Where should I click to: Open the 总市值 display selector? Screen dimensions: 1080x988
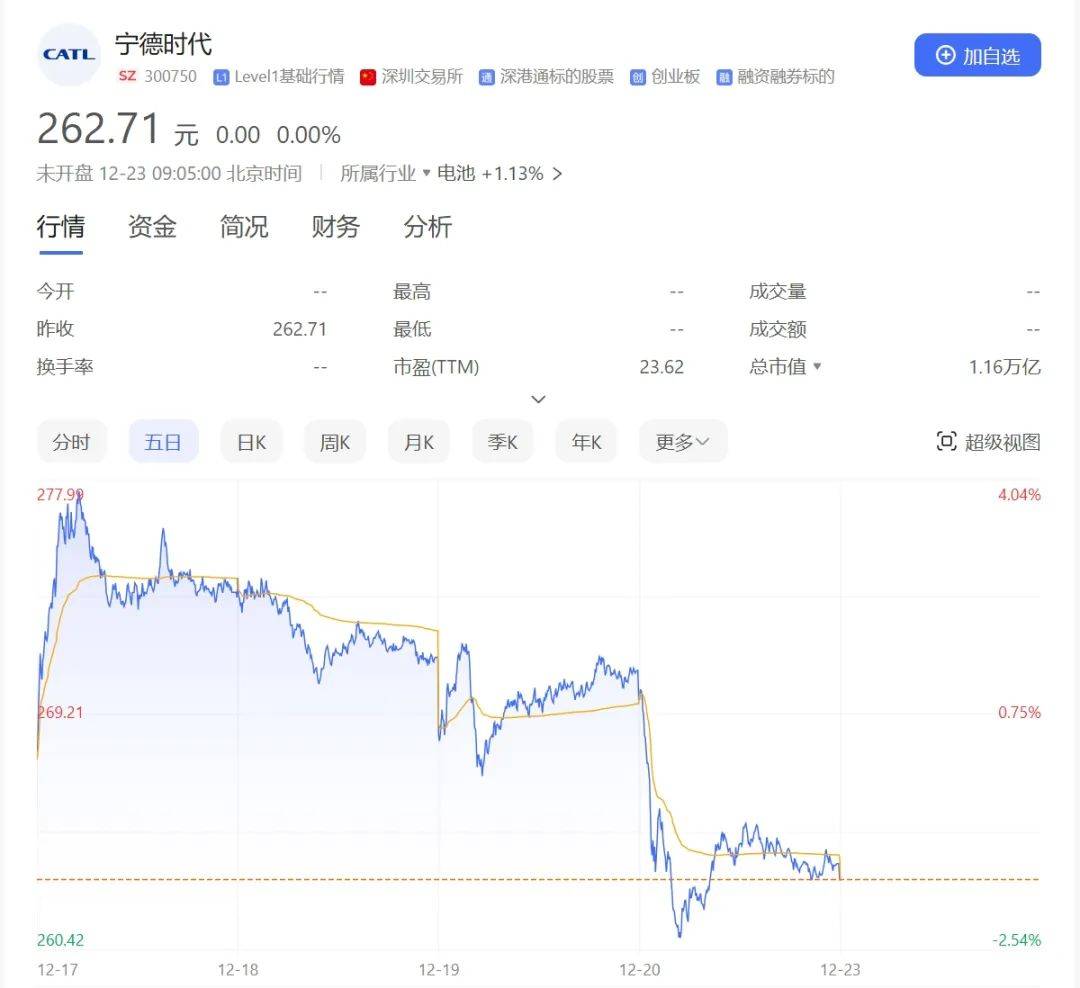coord(787,366)
